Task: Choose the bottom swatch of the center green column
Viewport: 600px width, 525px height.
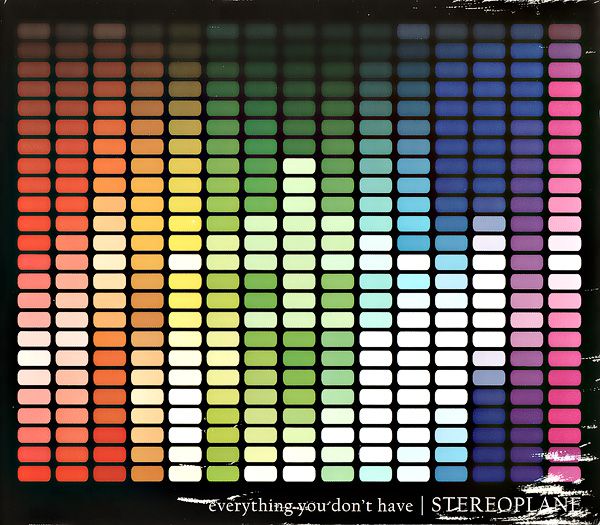Action: (x=299, y=473)
